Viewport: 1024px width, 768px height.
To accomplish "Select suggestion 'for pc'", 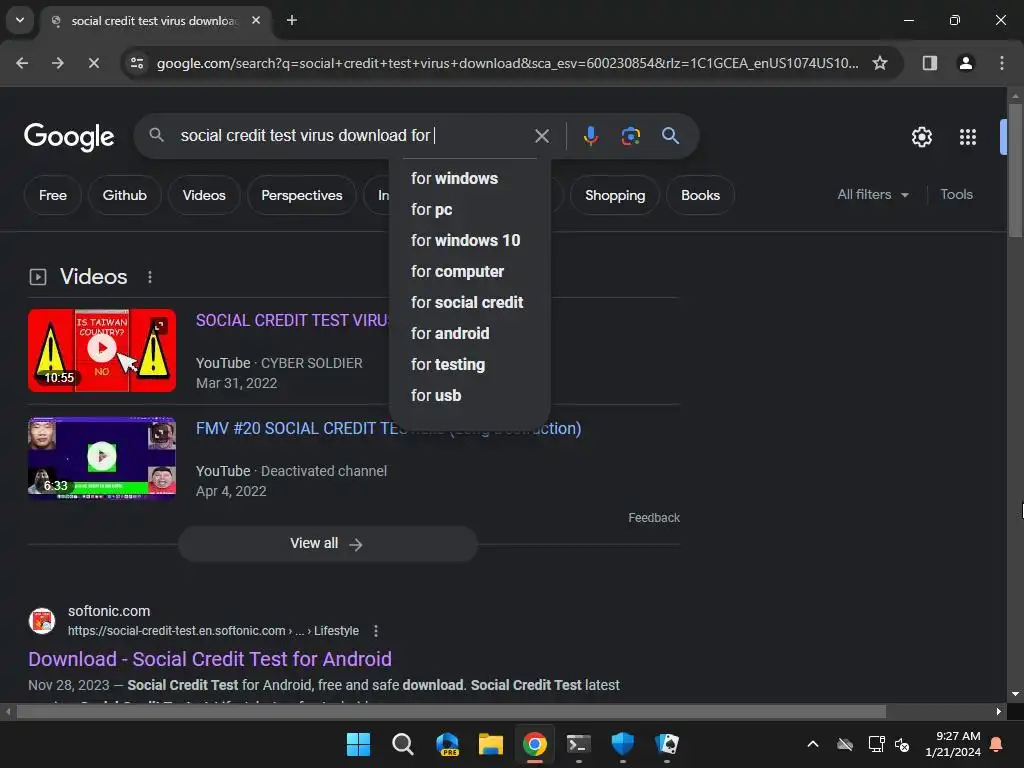I will (470, 210).
